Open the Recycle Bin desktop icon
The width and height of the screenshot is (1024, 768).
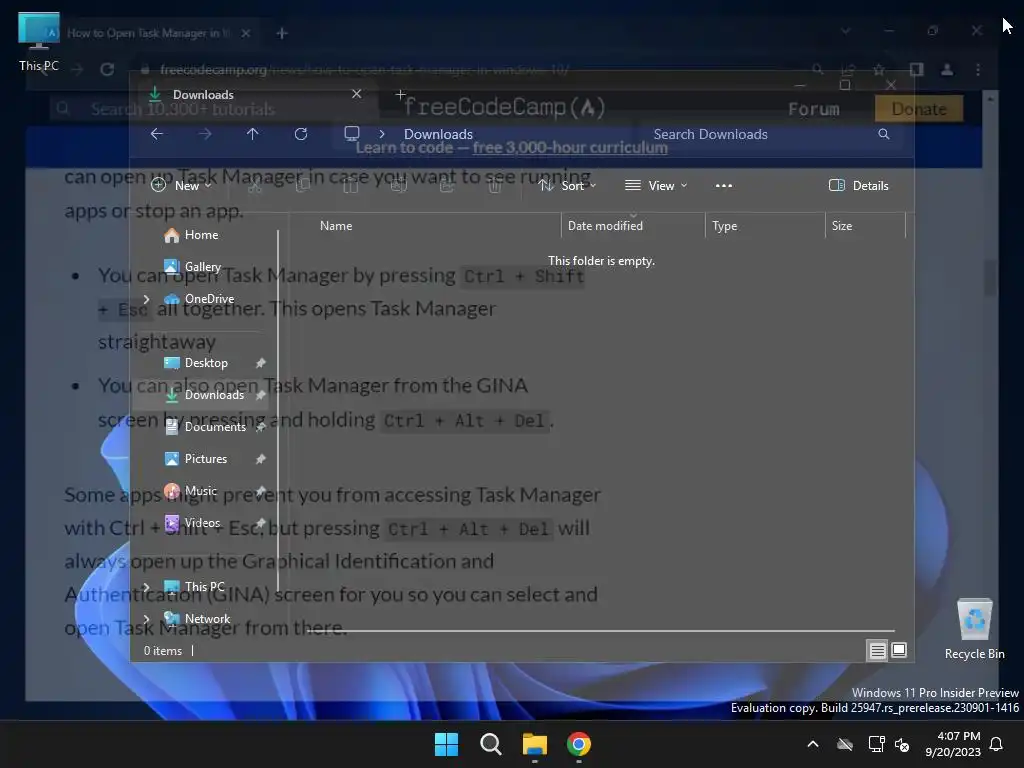[x=974, y=630]
